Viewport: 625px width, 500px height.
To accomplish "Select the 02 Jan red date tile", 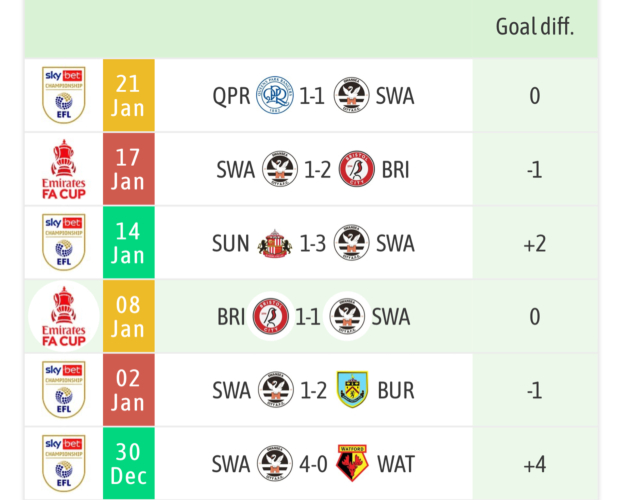I will (x=129, y=390).
